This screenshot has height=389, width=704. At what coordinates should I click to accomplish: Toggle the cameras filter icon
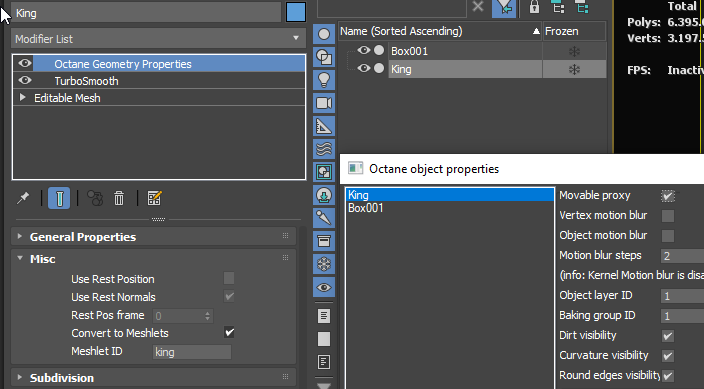coord(324,103)
